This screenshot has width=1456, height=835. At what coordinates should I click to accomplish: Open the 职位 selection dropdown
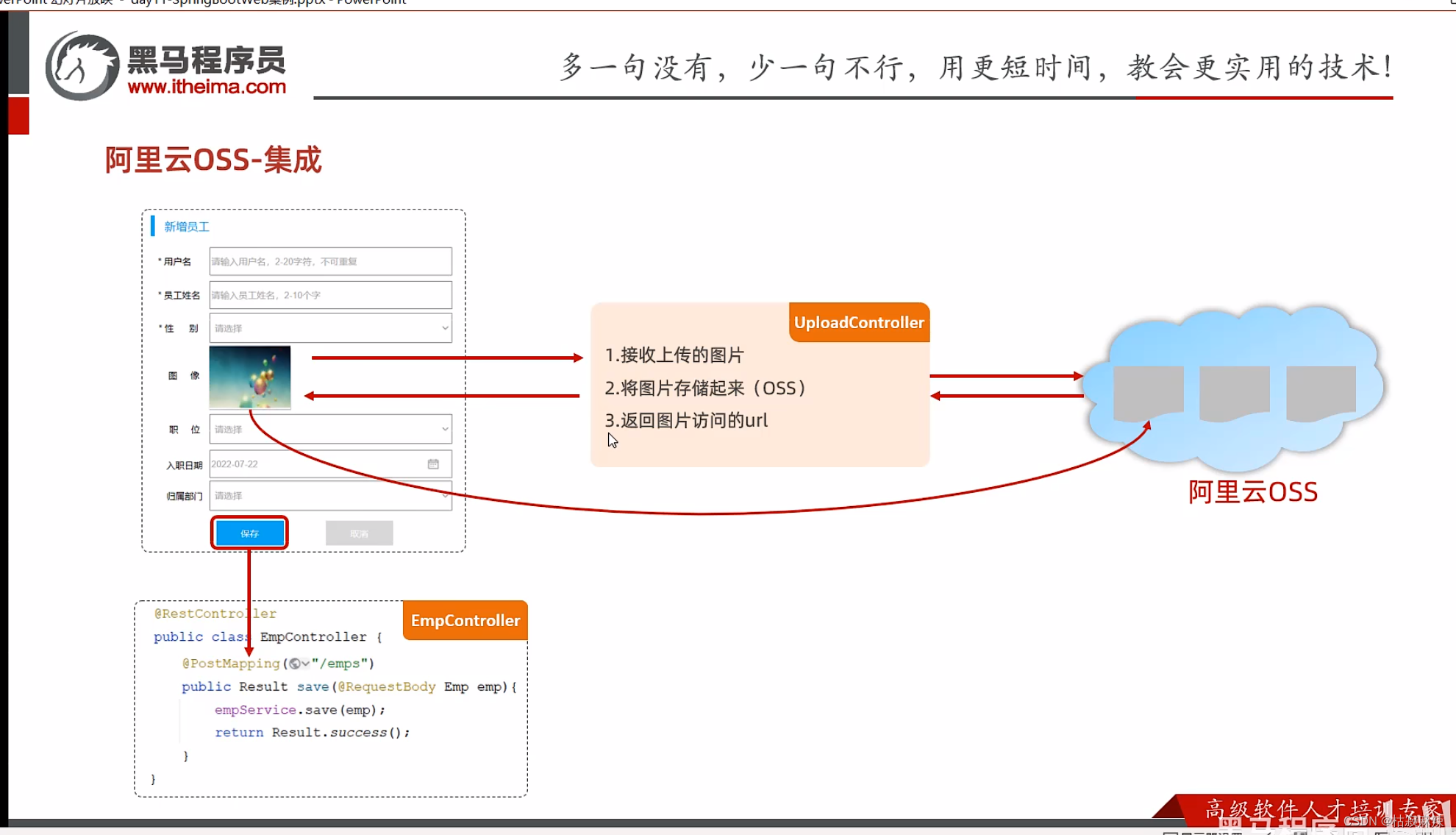443,428
